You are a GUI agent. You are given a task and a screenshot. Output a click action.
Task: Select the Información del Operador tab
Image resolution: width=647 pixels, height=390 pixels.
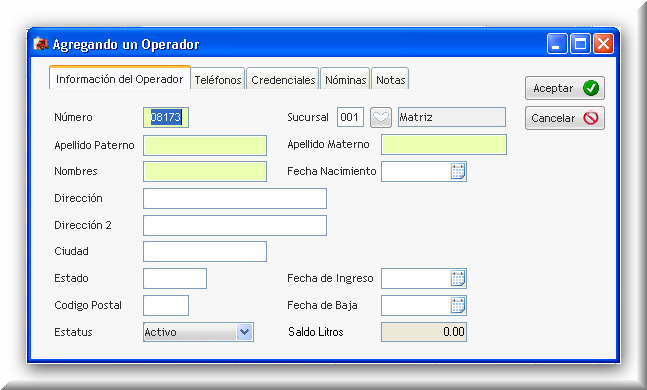point(120,78)
